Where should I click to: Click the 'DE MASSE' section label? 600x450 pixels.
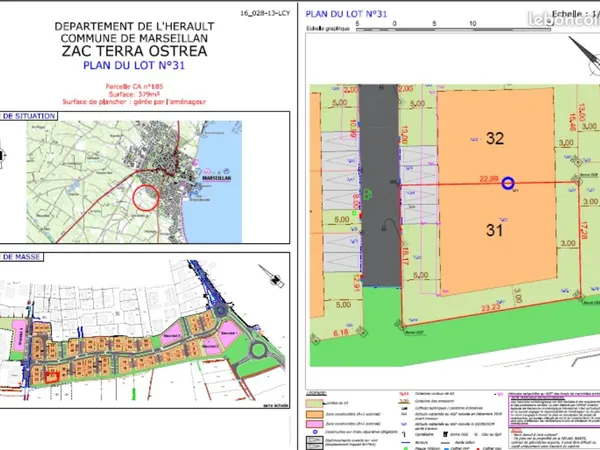click(x=21, y=257)
